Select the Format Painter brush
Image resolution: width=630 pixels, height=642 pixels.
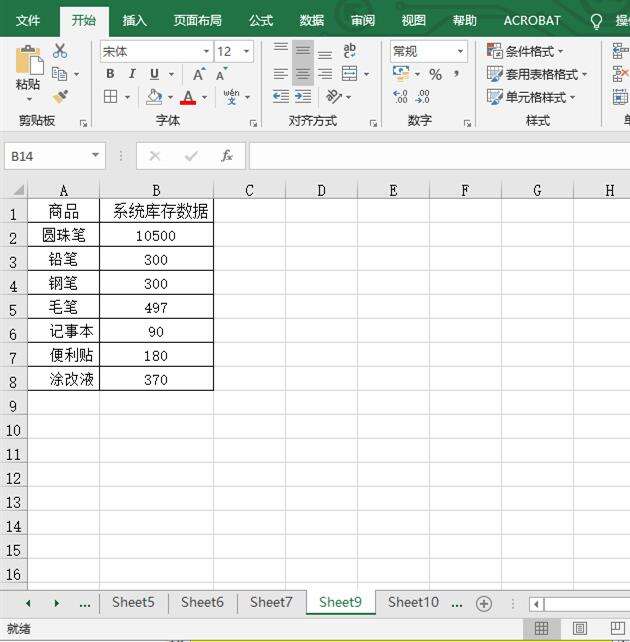pyautogui.click(x=60, y=97)
